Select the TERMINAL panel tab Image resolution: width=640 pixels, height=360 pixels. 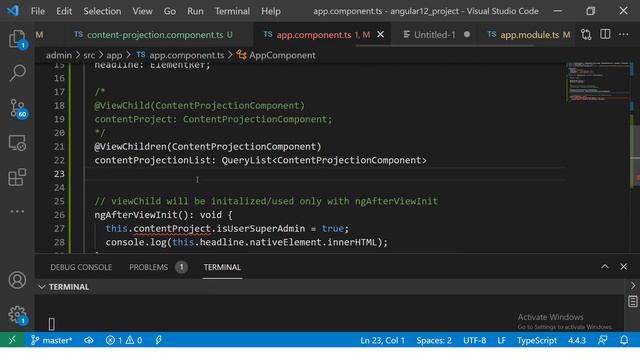coord(222,267)
